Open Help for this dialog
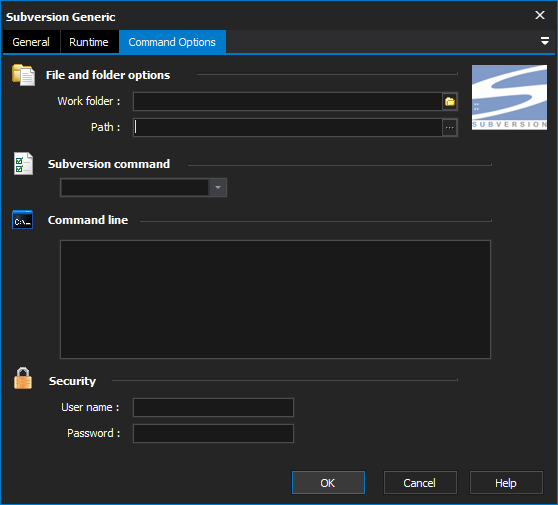This screenshot has height=505, width=558. [506, 483]
